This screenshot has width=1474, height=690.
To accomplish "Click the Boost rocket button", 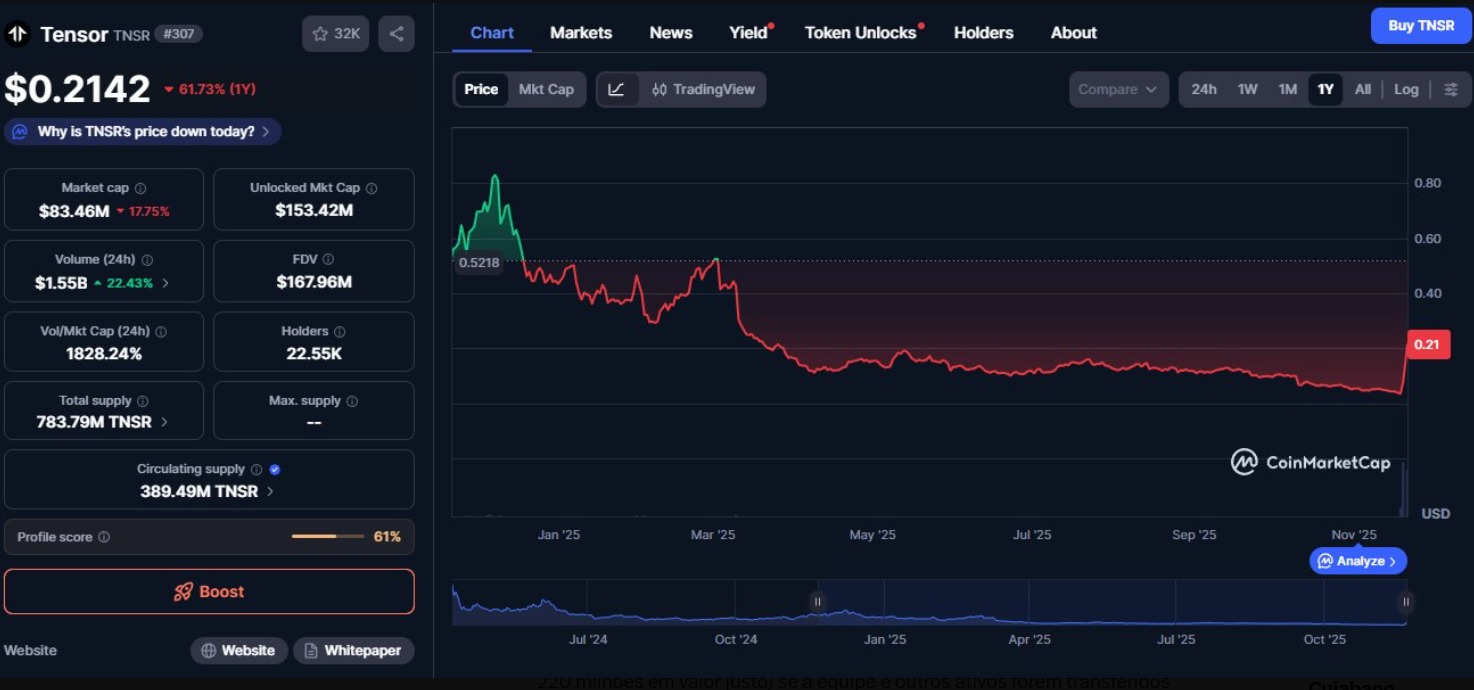I will (209, 592).
